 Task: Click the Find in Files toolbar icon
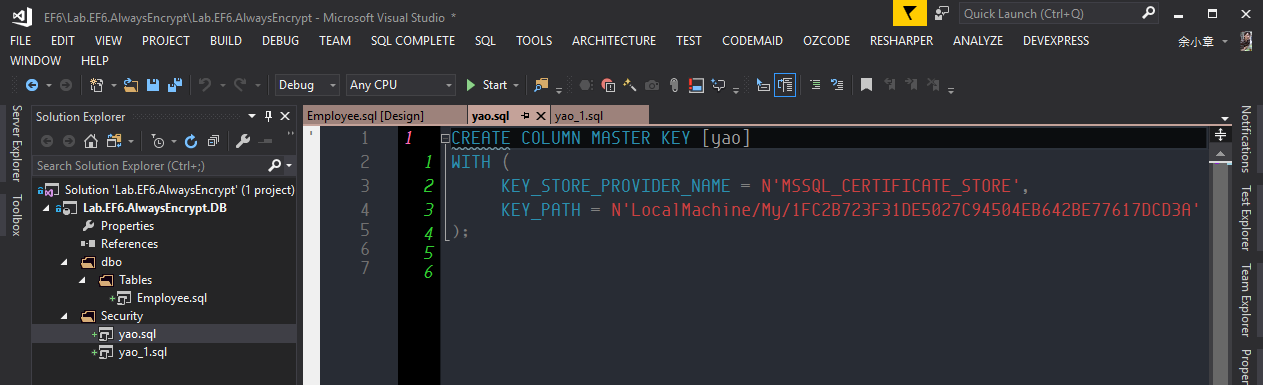pyautogui.click(x=541, y=85)
